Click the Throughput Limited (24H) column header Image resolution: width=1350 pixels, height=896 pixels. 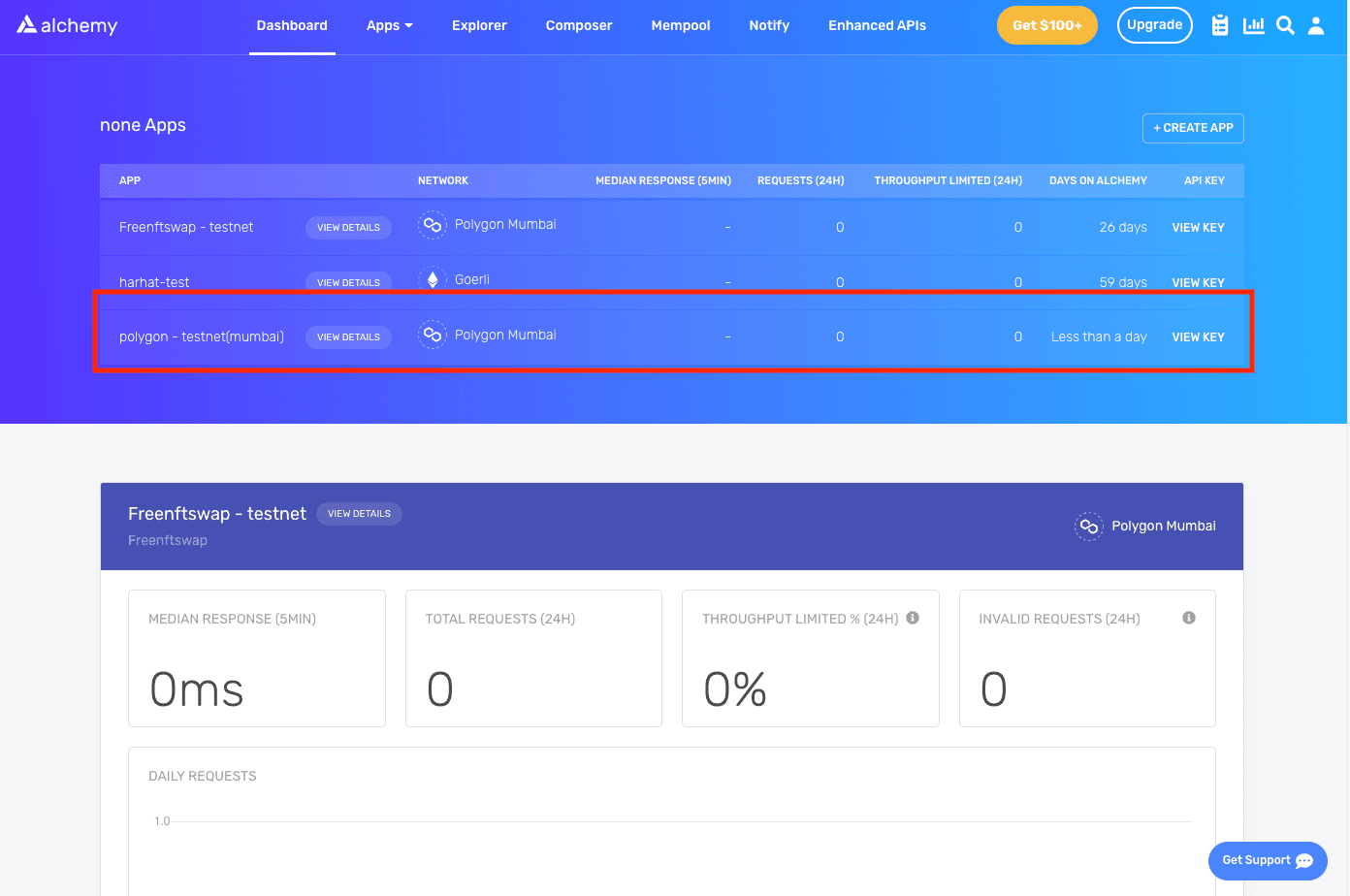tap(948, 181)
